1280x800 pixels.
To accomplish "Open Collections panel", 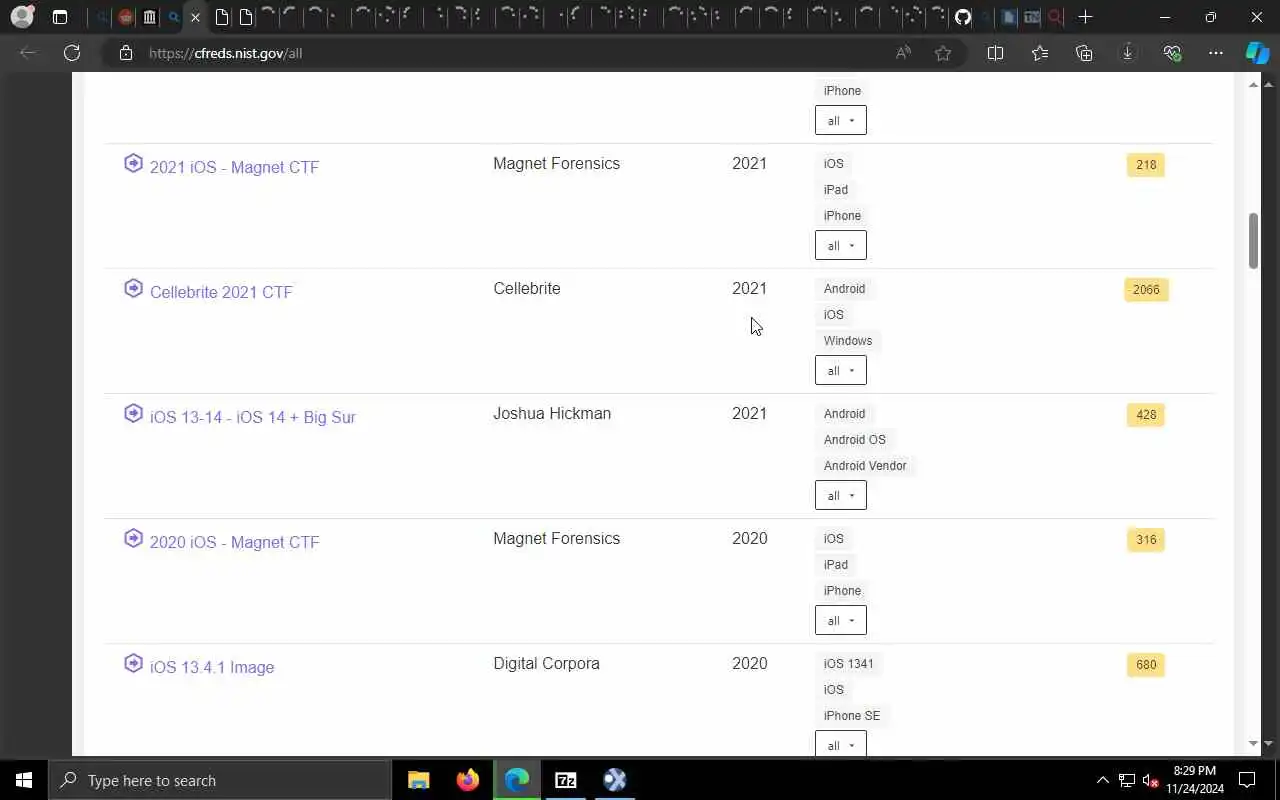I will (x=1084, y=53).
